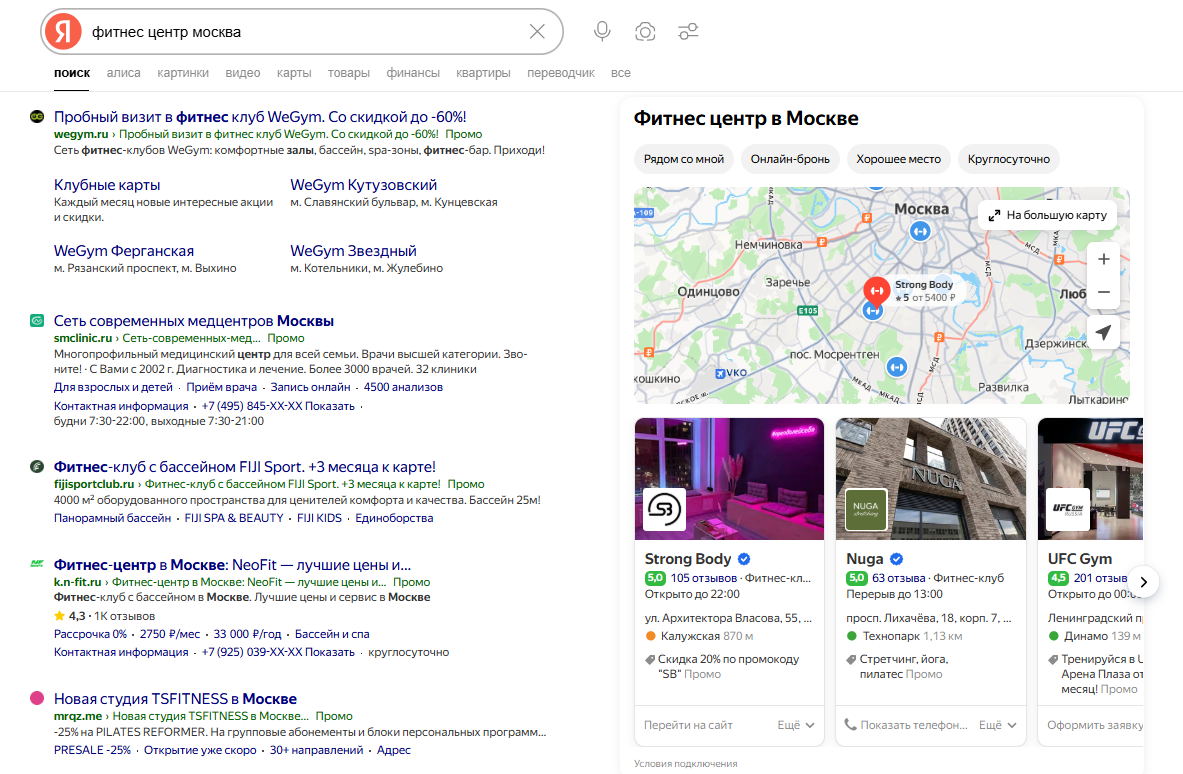Open Панорамный бассейн sitelink
This screenshot has height=774, width=1183.
point(112,518)
